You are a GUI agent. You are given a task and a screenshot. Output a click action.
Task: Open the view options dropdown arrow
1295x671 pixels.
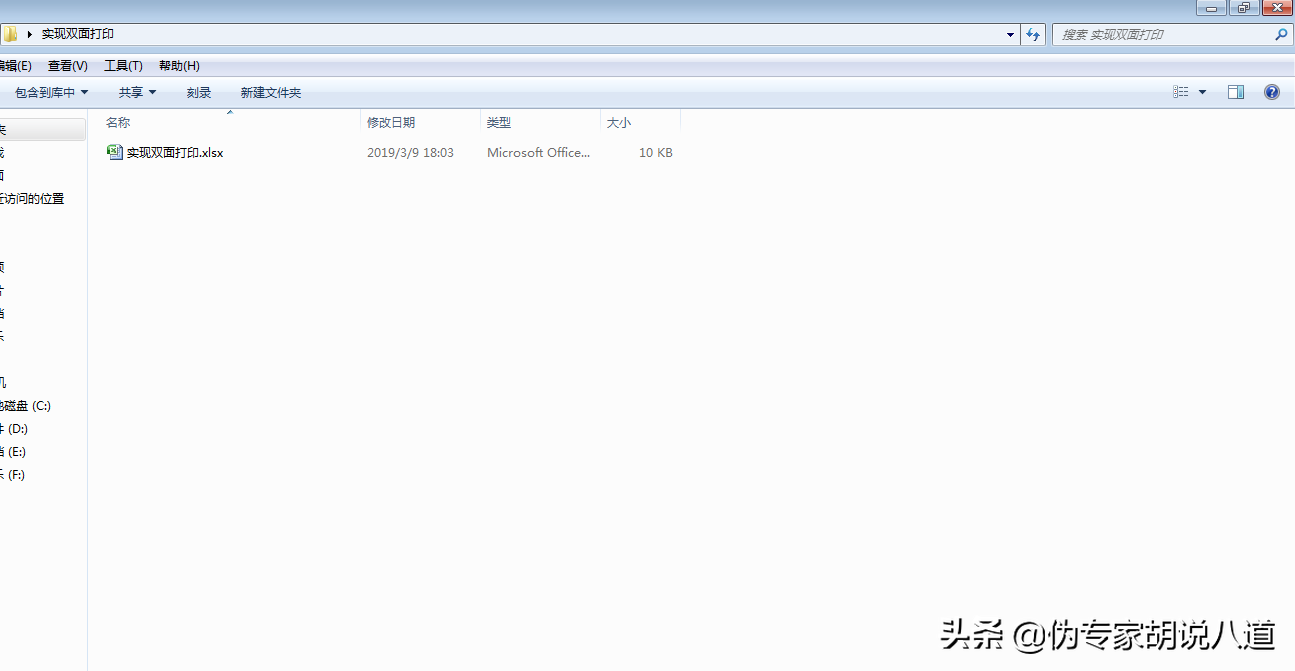pos(1202,92)
